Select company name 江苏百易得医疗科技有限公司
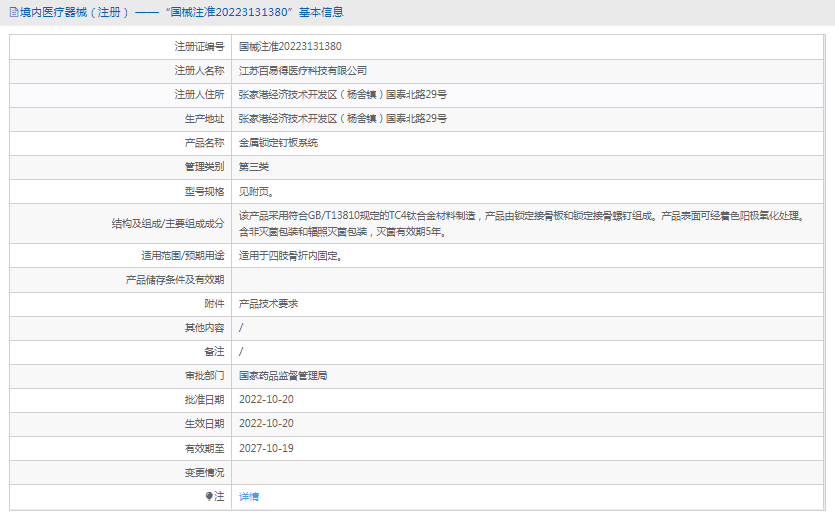 click(x=302, y=71)
